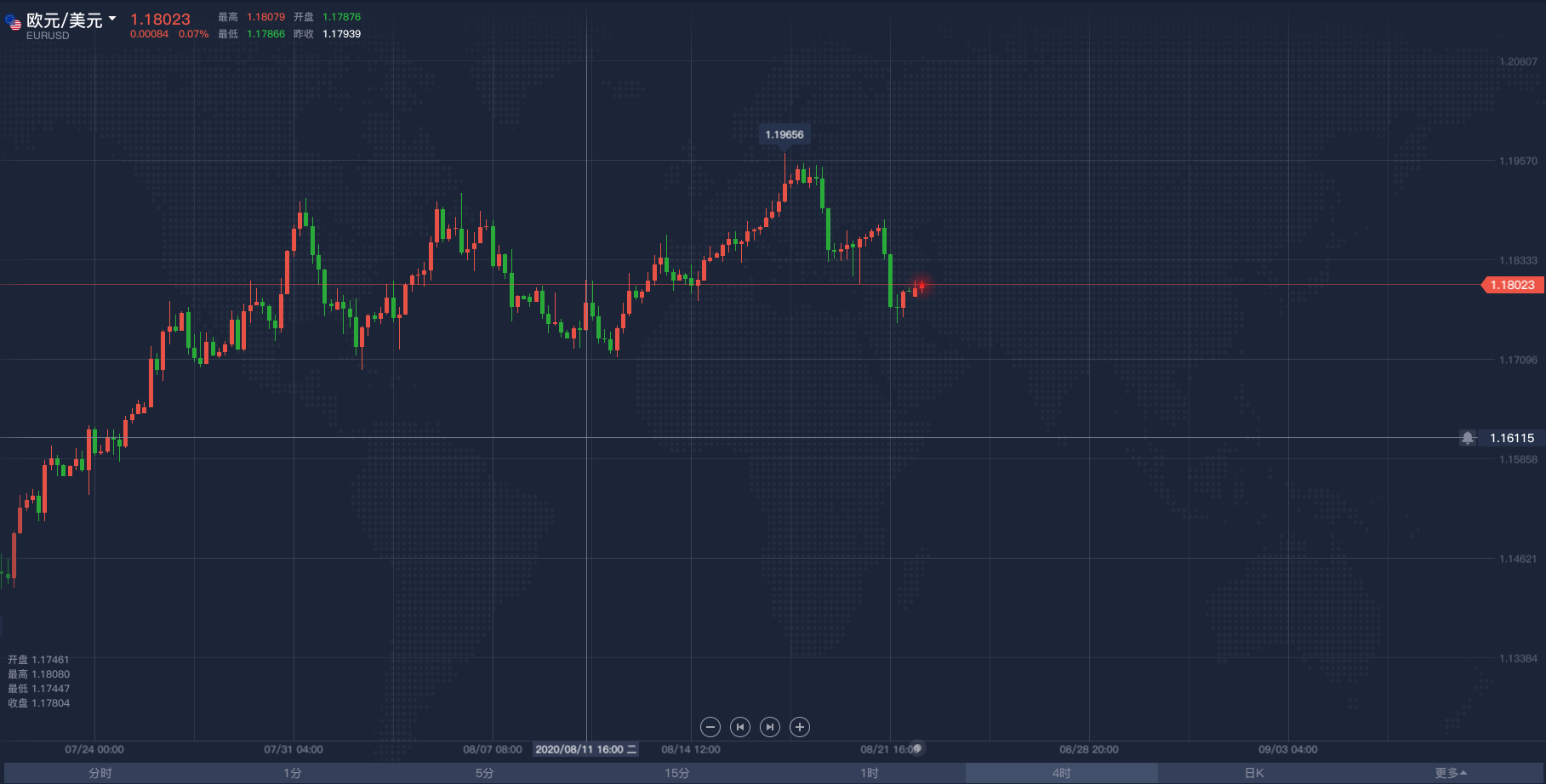Click the 1.19656 high price tooltip
The width and height of the screenshot is (1546, 784).
pyautogui.click(x=784, y=134)
